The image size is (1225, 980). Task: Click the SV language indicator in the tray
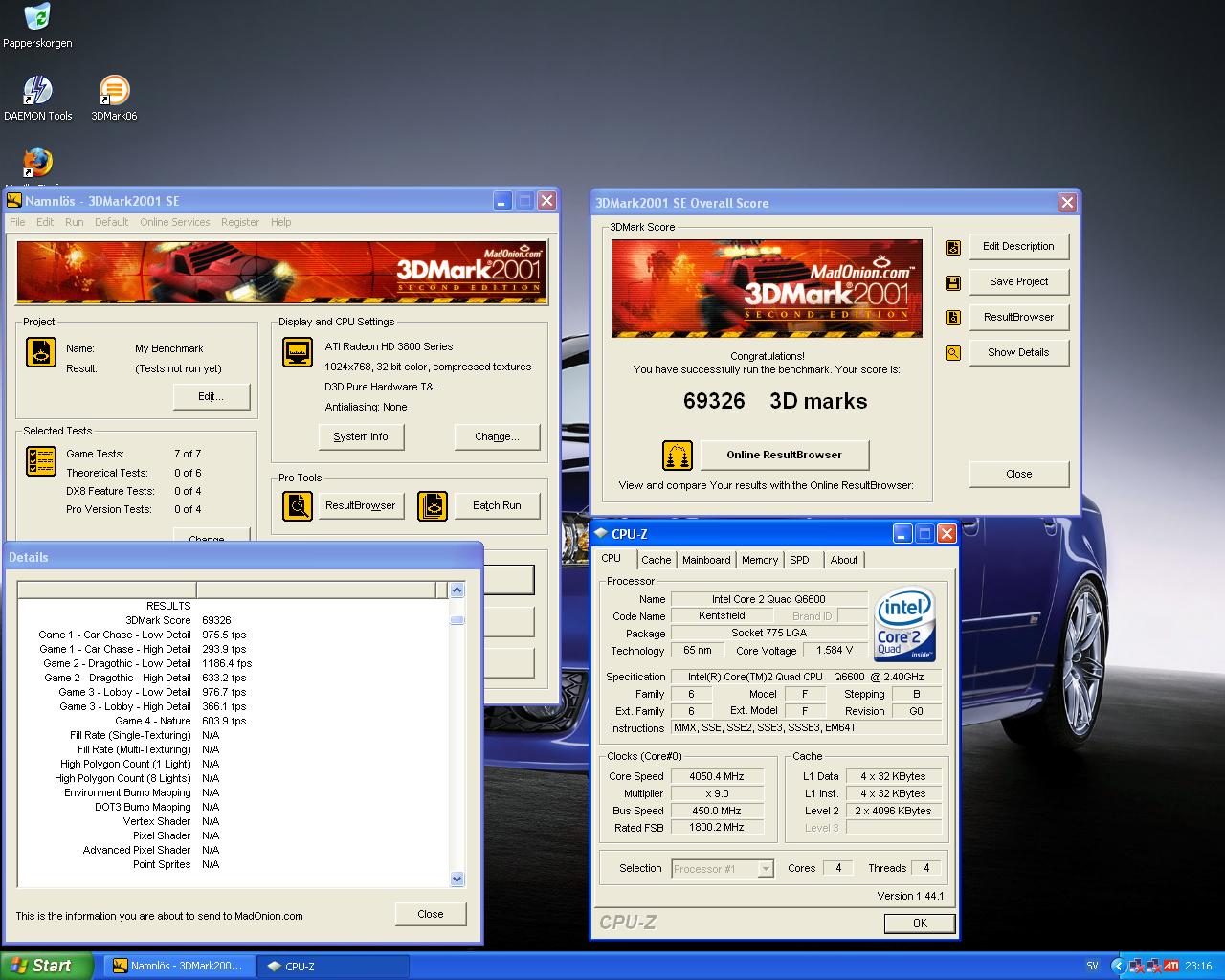[1092, 966]
